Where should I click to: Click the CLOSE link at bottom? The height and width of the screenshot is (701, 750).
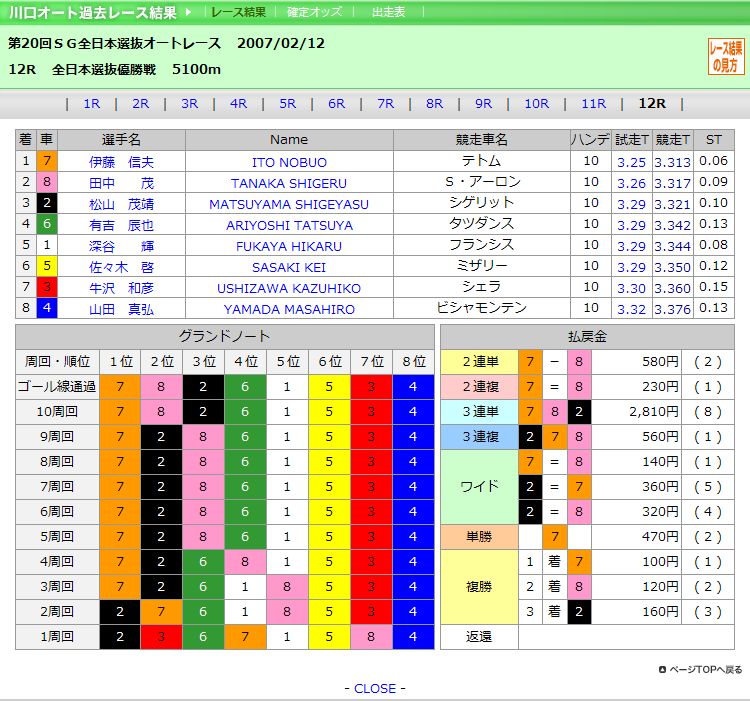coord(375,689)
